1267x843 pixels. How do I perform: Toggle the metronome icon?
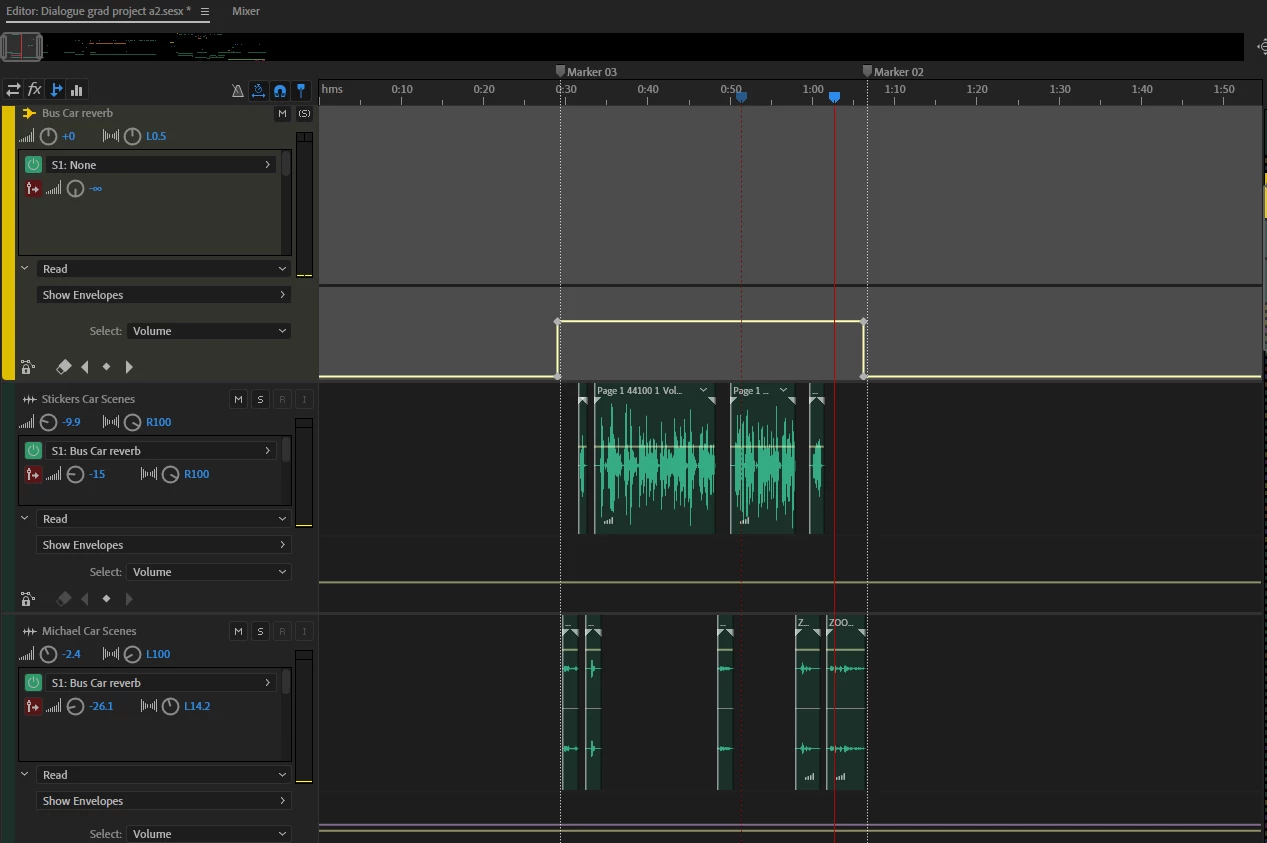[237, 90]
